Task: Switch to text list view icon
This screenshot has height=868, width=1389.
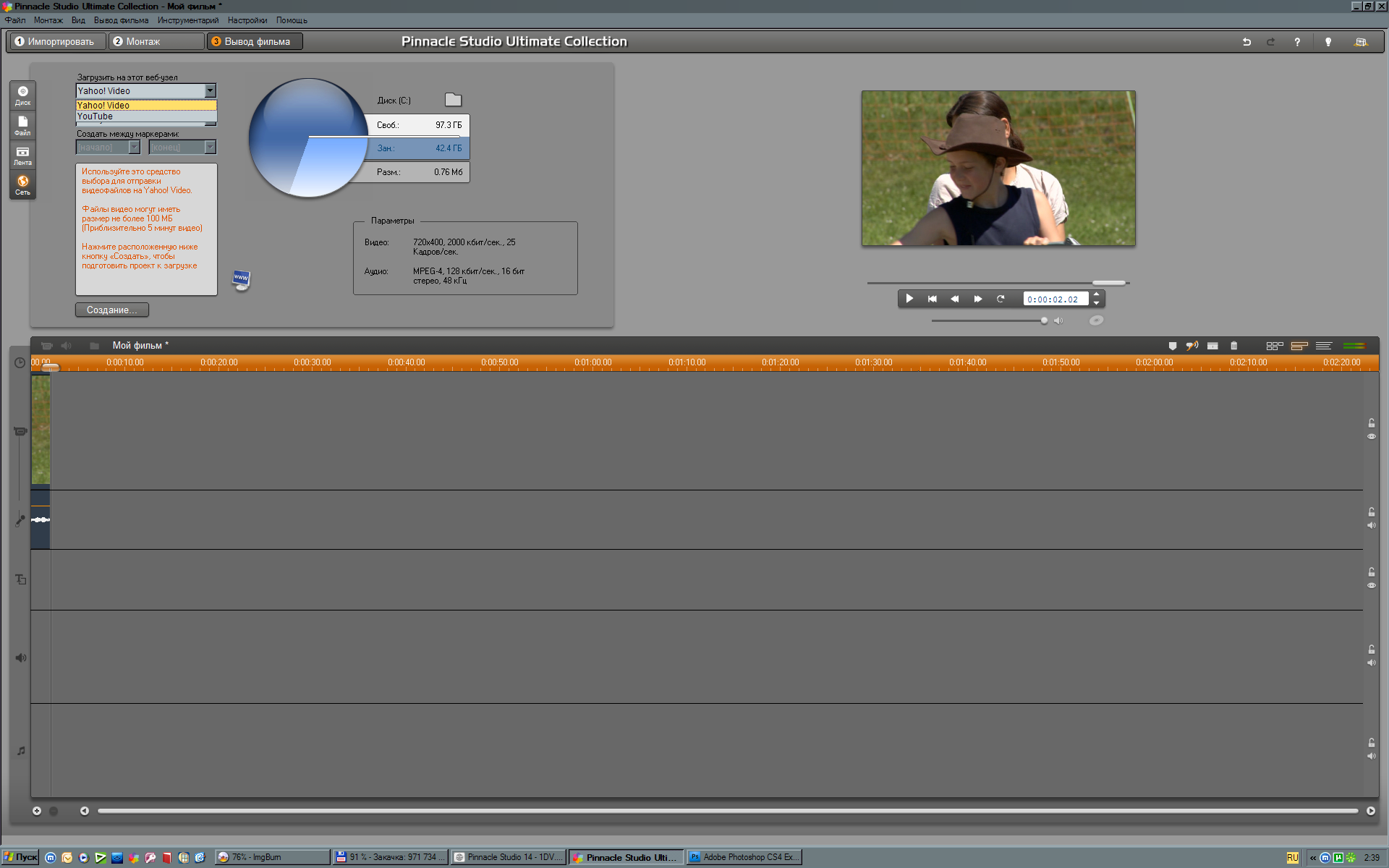Action: [x=1323, y=346]
